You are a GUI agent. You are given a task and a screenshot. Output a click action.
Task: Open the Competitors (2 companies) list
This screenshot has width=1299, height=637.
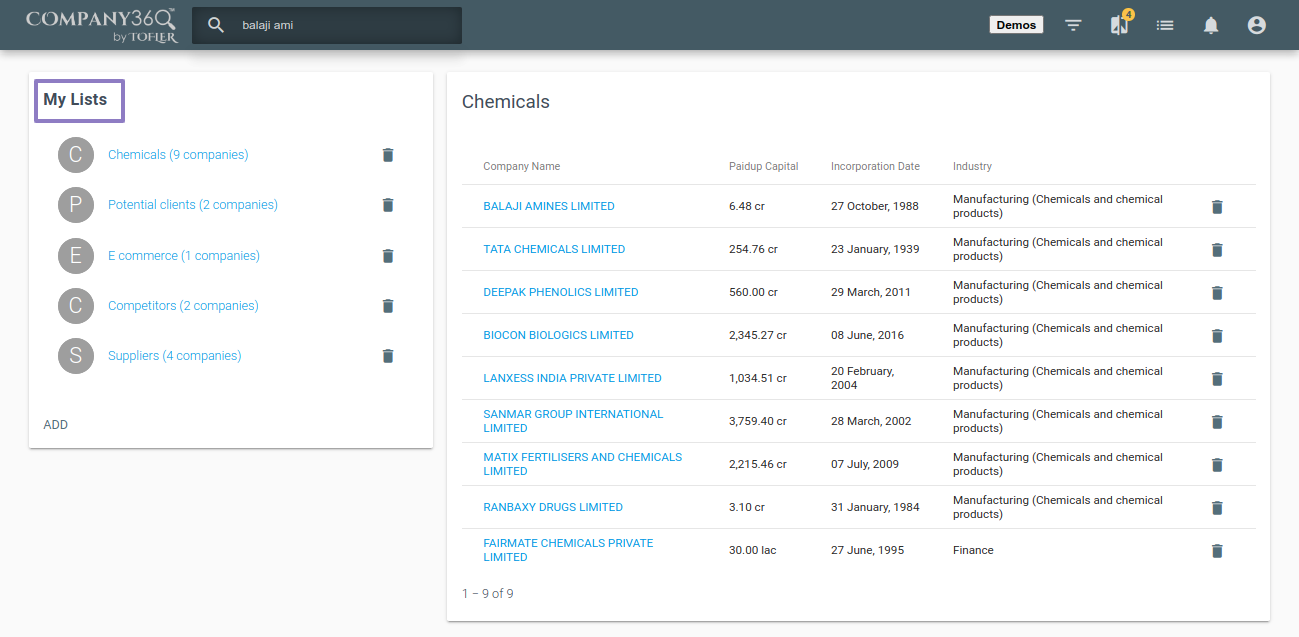[x=183, y=306]
